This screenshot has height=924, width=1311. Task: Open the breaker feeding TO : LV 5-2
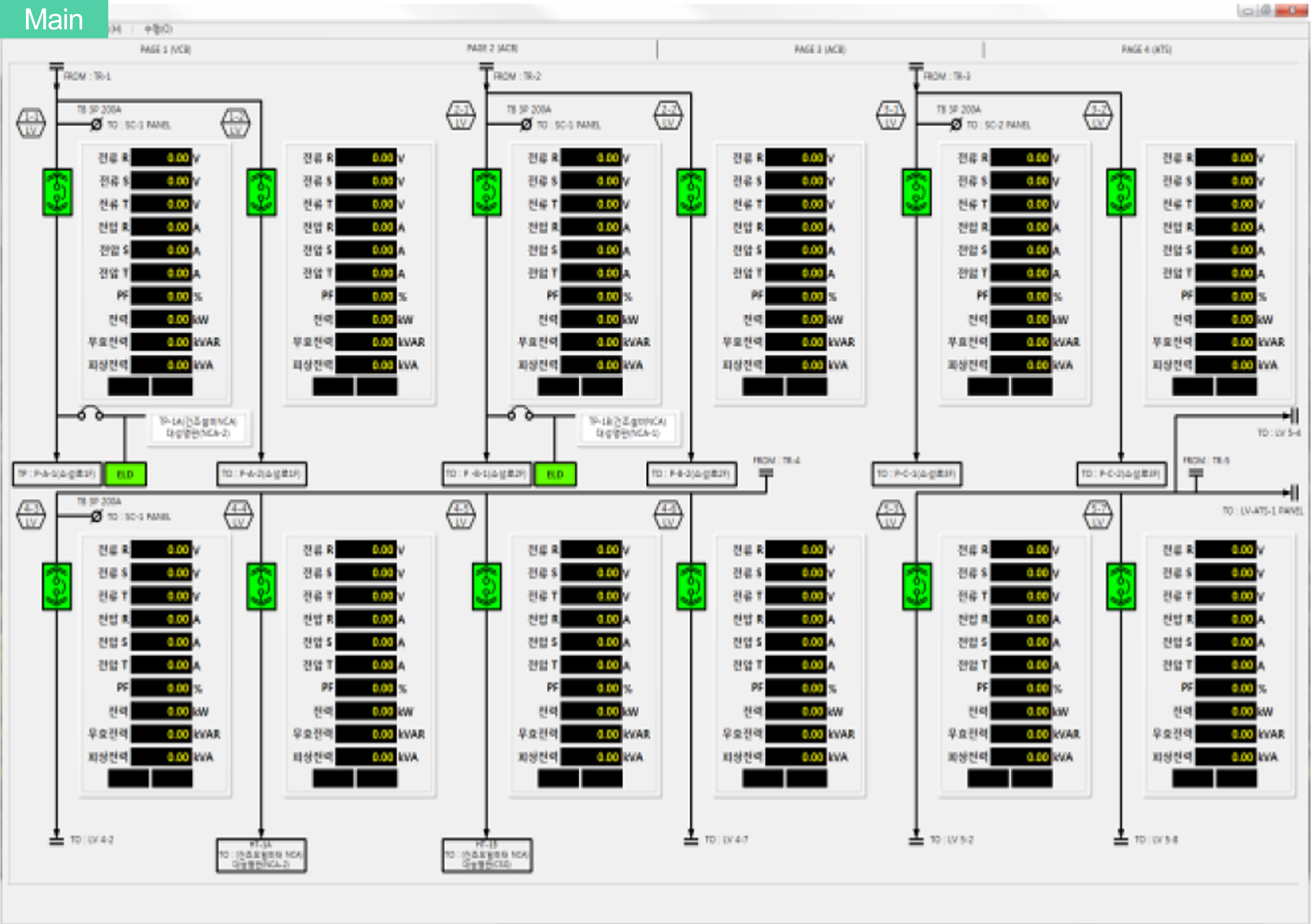pyautogui.click(x=917, y=586)
